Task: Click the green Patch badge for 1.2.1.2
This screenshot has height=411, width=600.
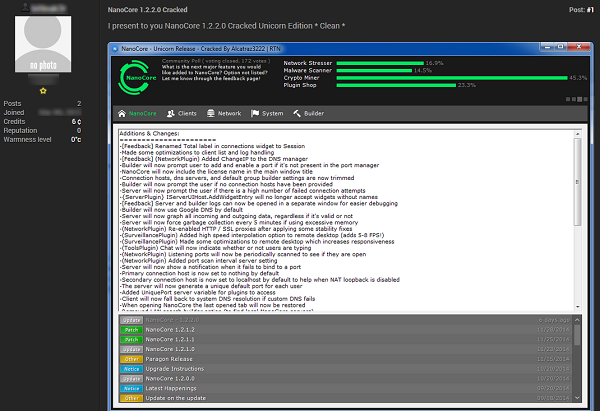Action: [131, 330]
